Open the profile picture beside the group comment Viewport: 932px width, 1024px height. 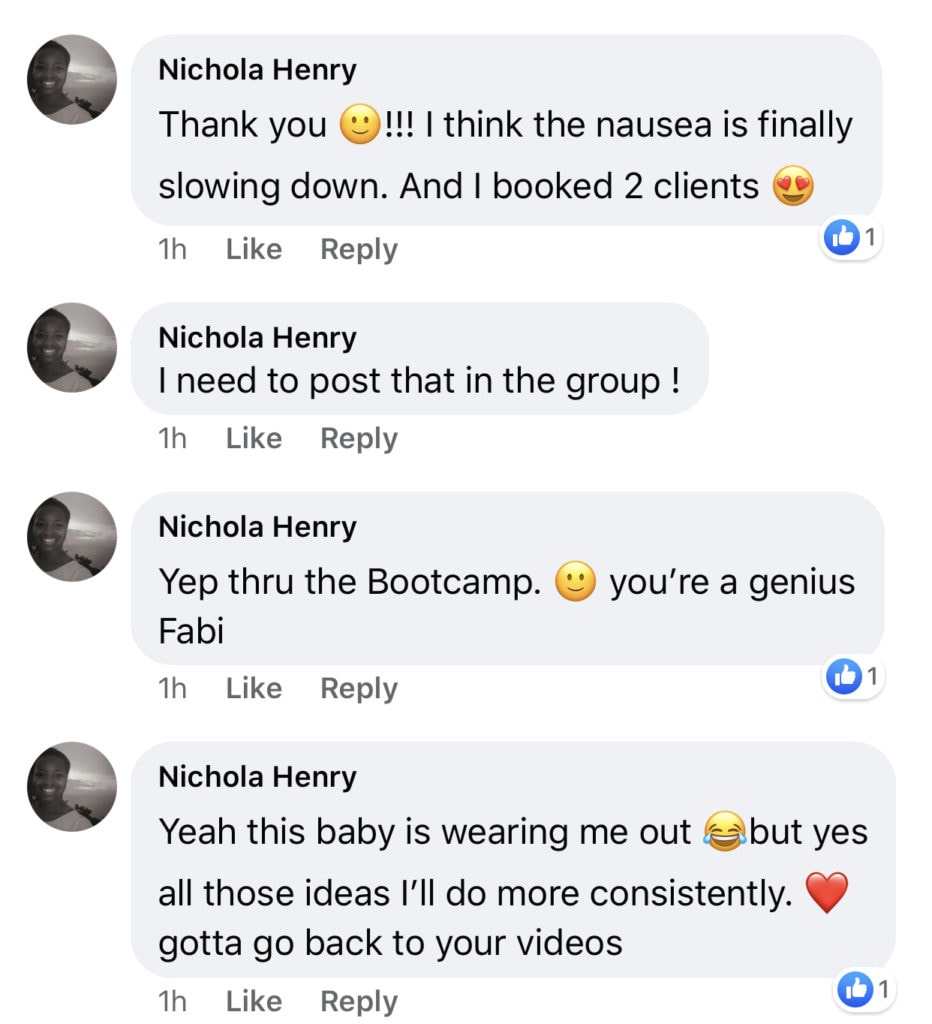pos(71,348)
